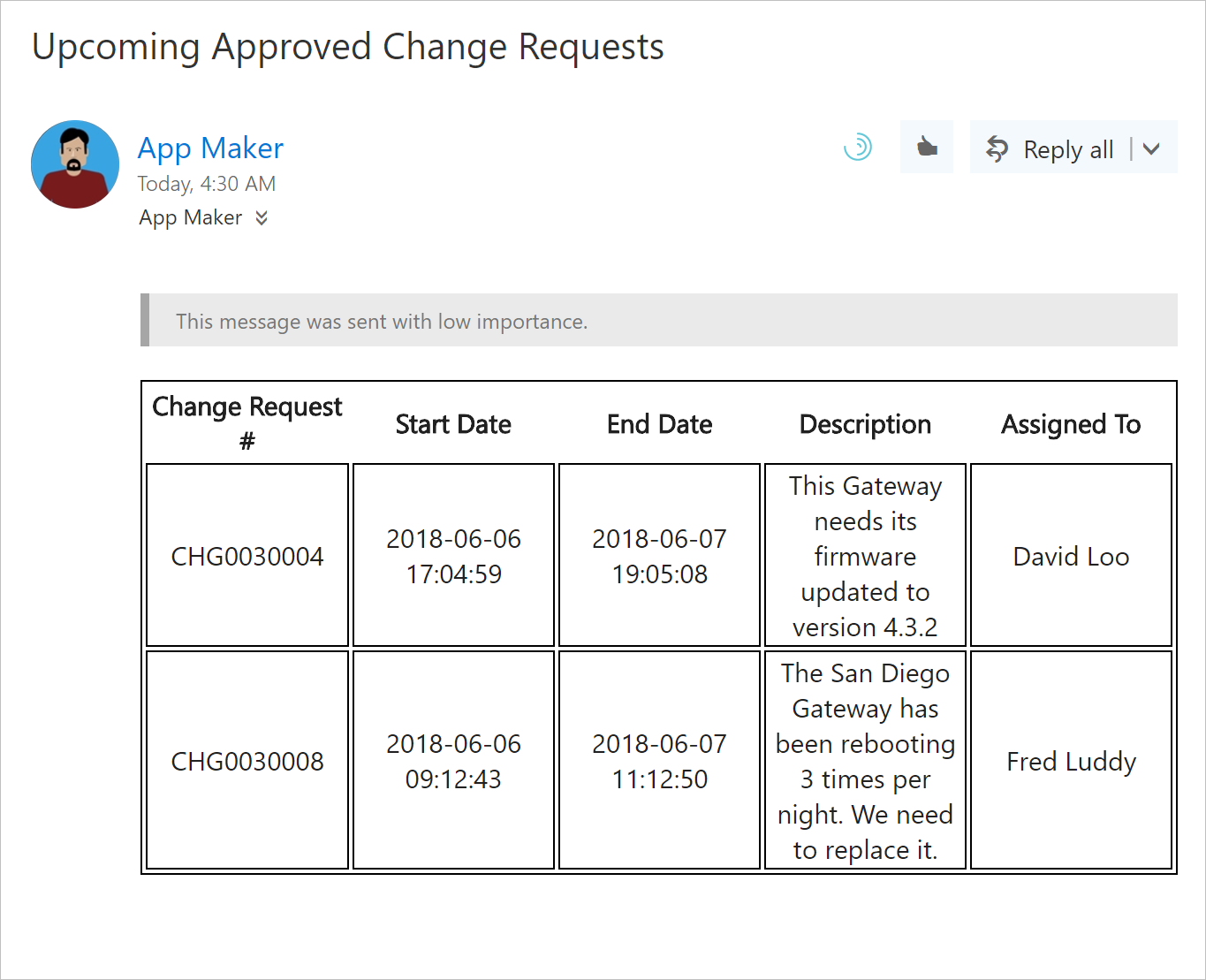
Task: Open the spiral insights icon
Action: [x=857, y=147]
